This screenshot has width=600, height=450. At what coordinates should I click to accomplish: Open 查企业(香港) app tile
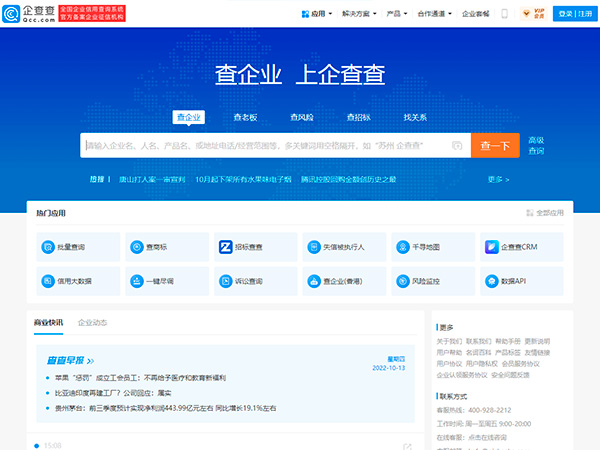[344, 281]
